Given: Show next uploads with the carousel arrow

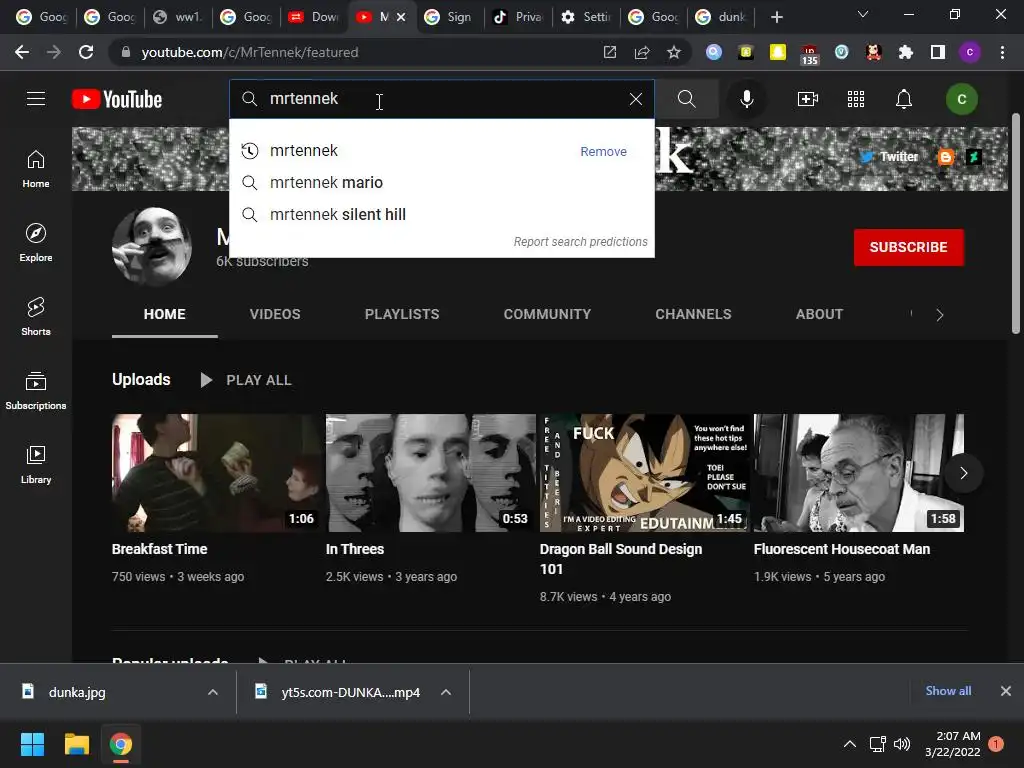Looking at the screenshot, I should pyautogui.click(x=963, y=473).
